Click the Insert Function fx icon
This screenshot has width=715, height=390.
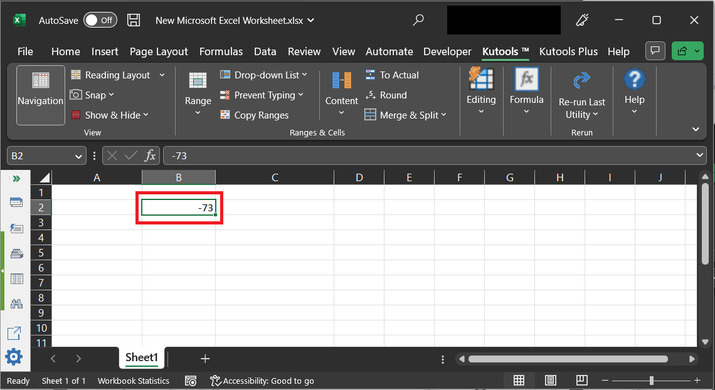[x=150, y=156]
